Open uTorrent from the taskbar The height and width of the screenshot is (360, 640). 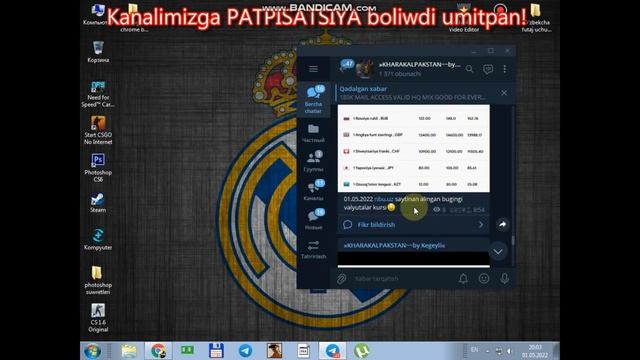361,351
